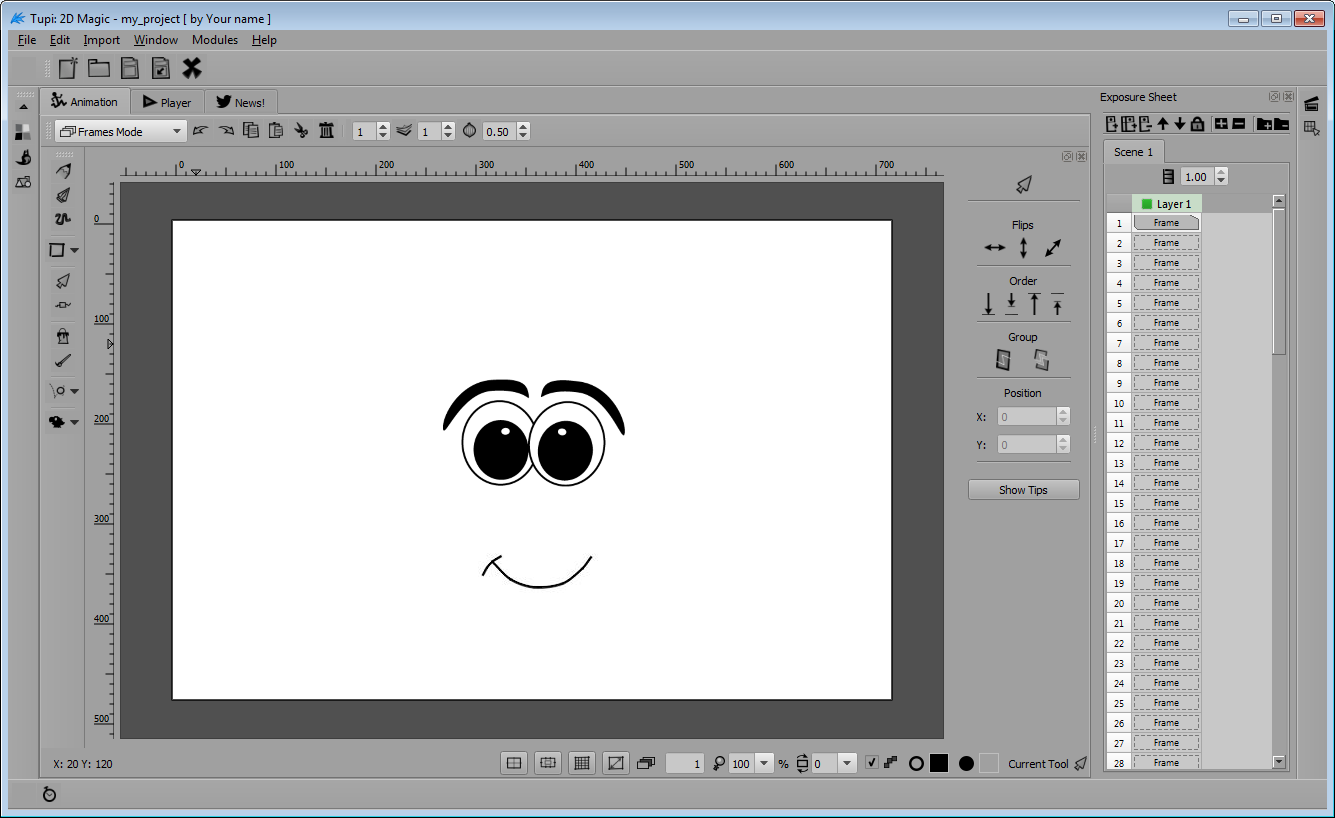Image resolution: width=1335 pixels, height=818 pixels.
Task: Expand the zoom percentage dropdown
Action: (x=765, y=763)
